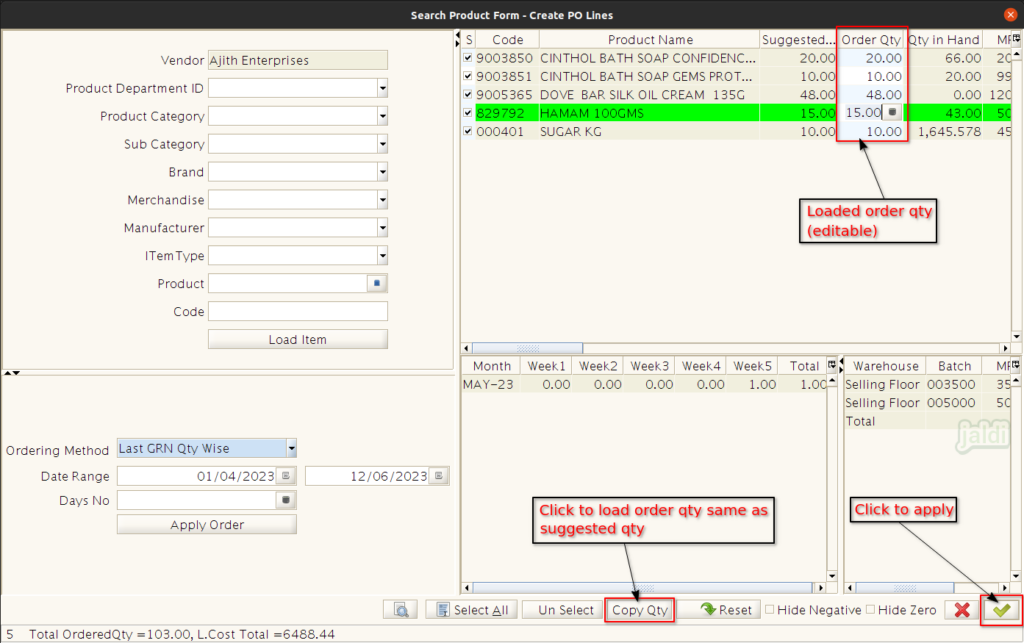Click the Qty in Hand column header
1024x643 pixels.
click(944, 40)
